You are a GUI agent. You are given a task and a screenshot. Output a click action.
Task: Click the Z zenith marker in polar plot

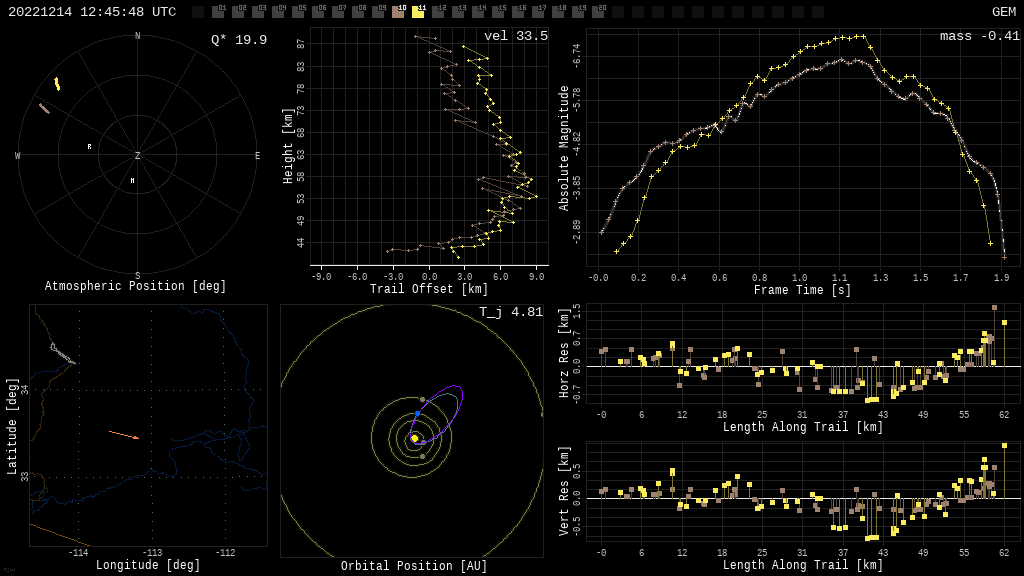click(x=138, y=156)
